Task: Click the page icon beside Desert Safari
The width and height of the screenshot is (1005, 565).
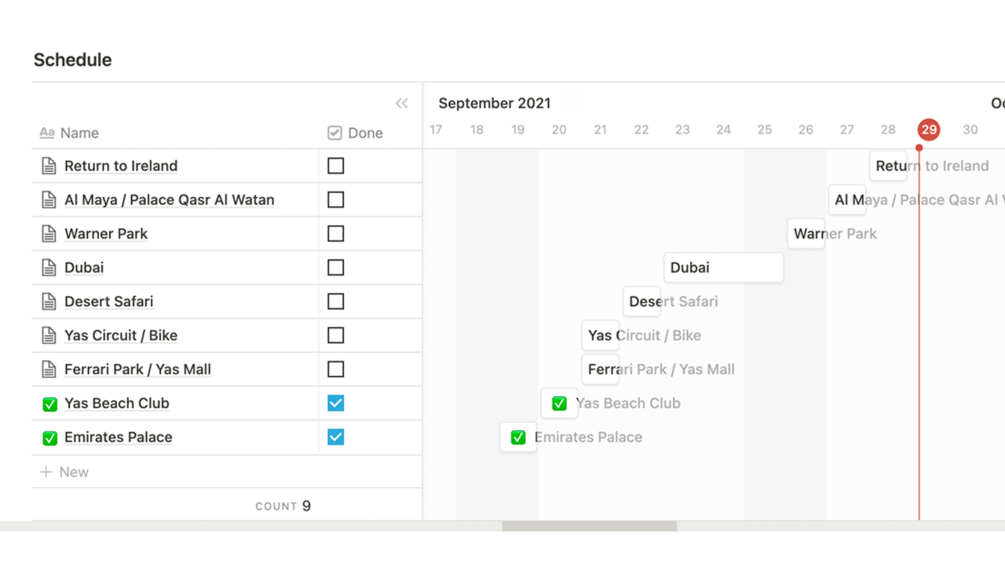Action: pos(49,302)
